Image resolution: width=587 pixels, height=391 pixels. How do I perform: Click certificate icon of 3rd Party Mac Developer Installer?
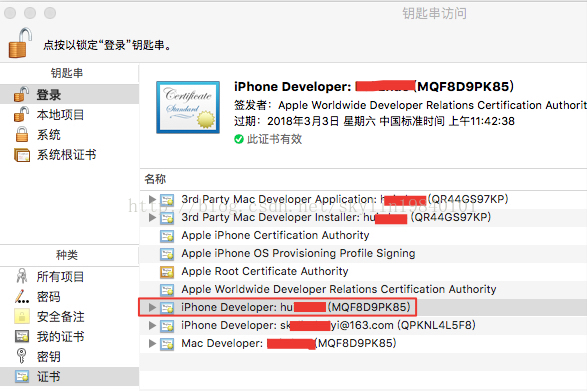tap(167, 218)
